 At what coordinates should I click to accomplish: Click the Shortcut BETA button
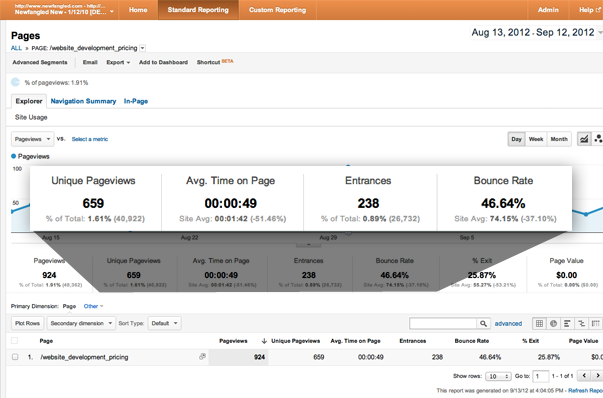[215, 62]
